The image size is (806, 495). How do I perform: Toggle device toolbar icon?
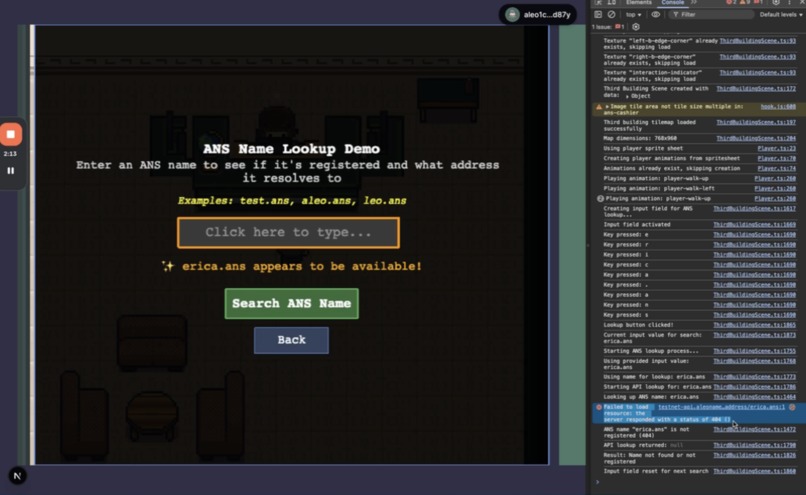point(612,3)
